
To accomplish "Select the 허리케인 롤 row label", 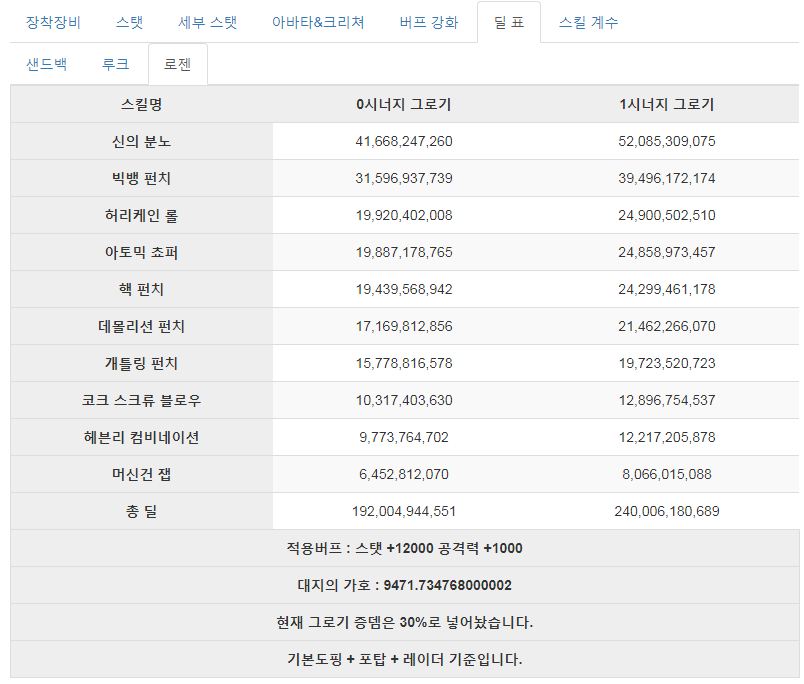I will click(142, 215).
